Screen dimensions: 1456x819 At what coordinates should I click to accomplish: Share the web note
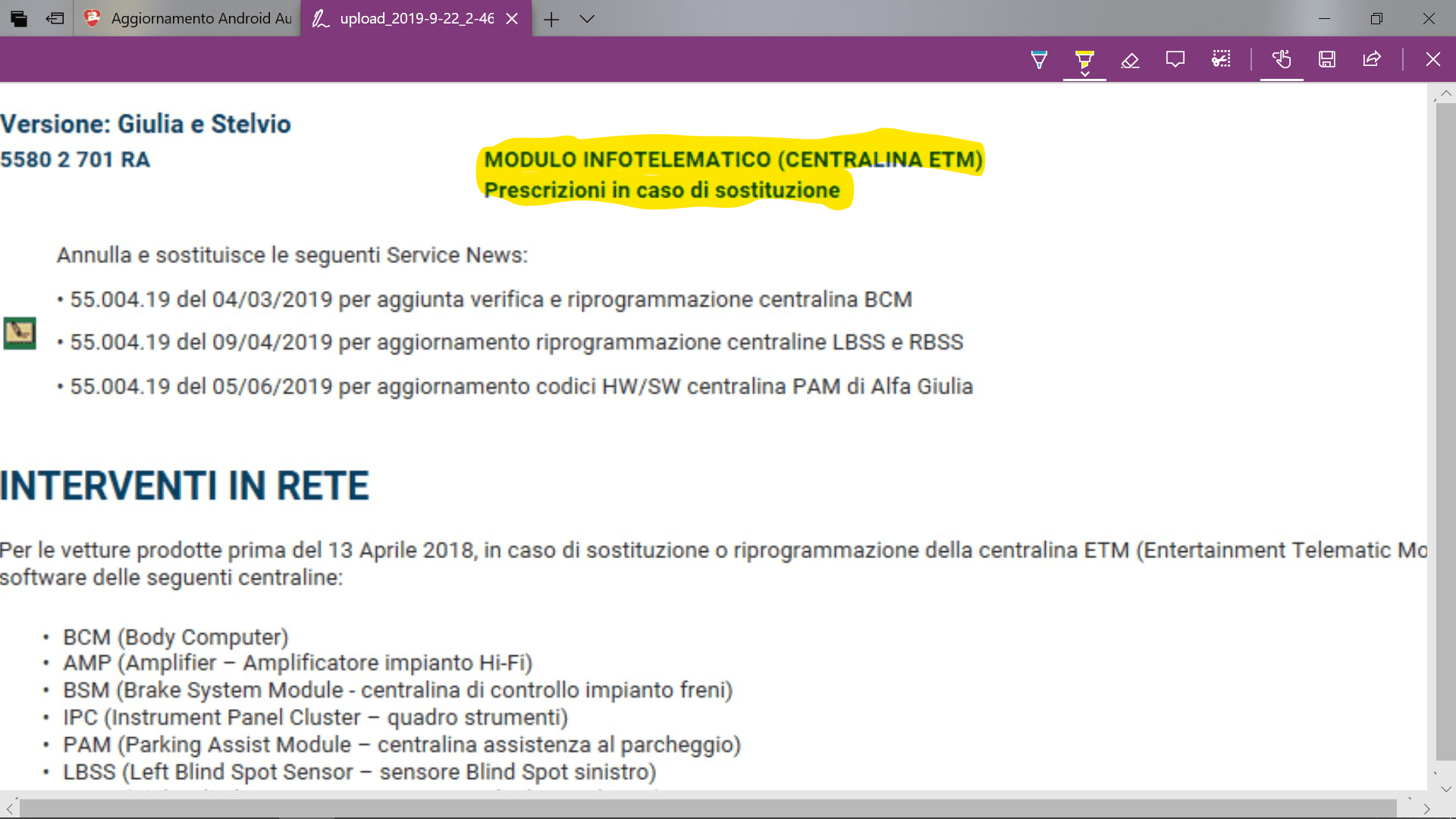click(1372, 59)
